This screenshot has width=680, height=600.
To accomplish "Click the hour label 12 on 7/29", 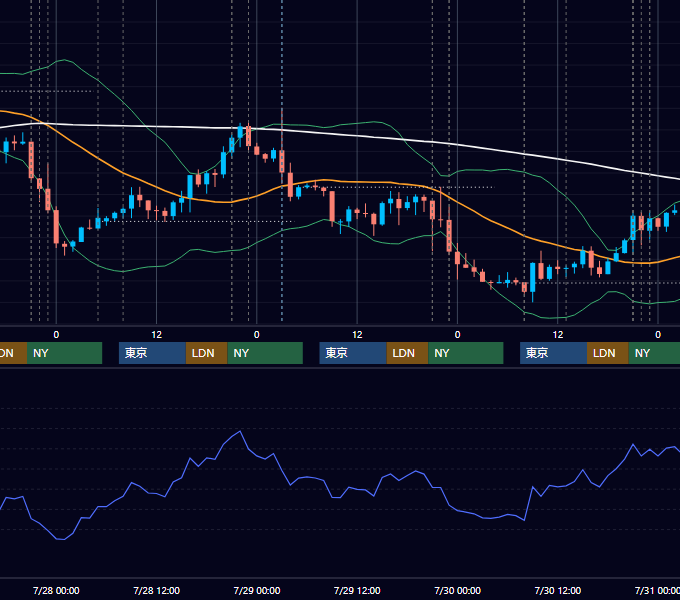I will pyautogui.click(x=357, y=335).
